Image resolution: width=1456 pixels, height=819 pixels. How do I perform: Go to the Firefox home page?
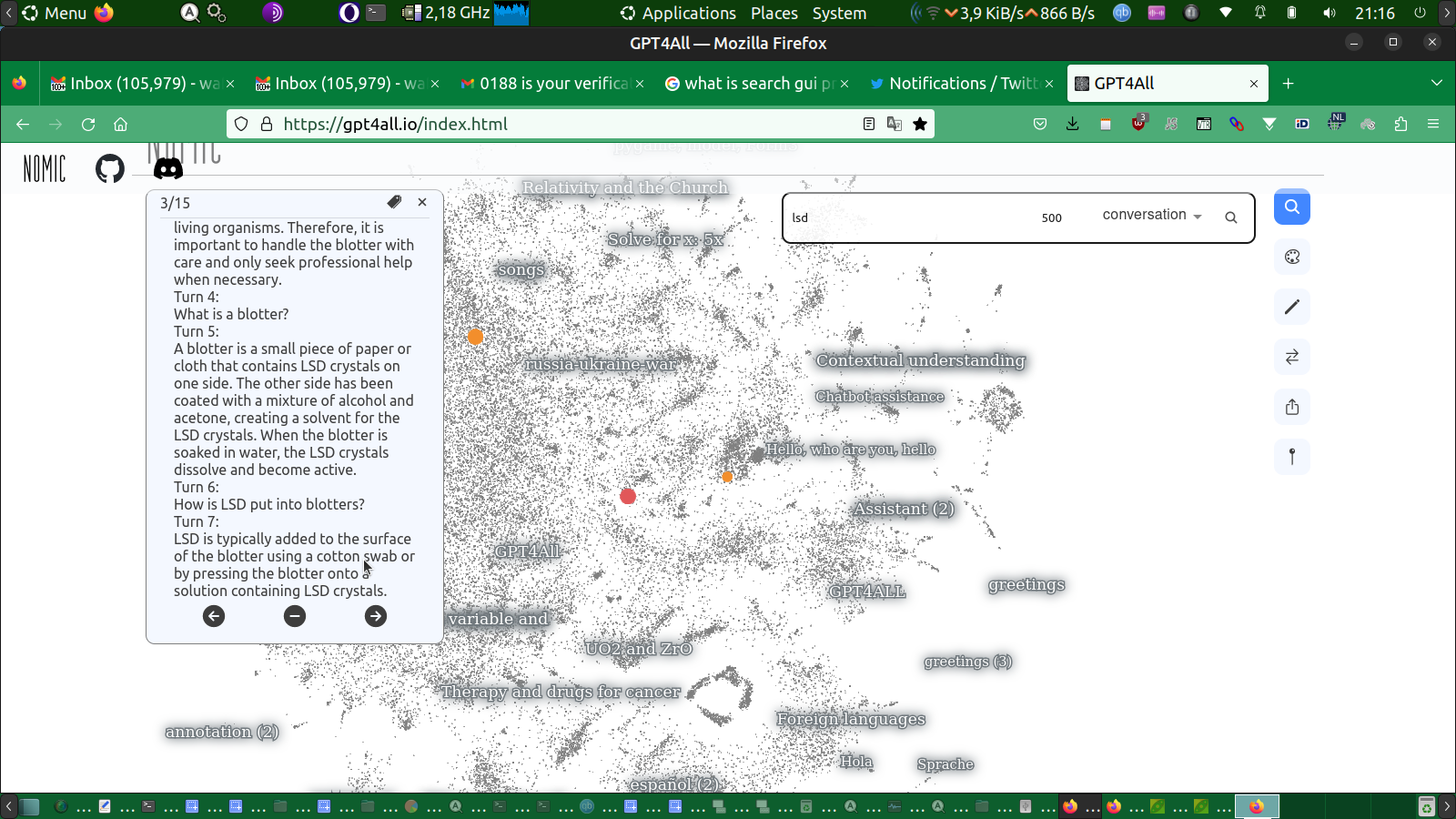[x=121, y=124]
